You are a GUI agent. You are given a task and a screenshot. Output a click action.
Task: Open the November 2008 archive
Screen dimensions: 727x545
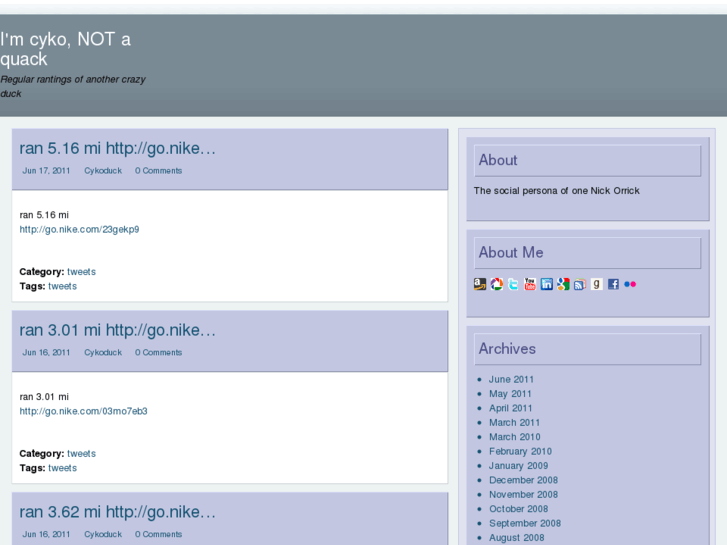click(523, 494)
